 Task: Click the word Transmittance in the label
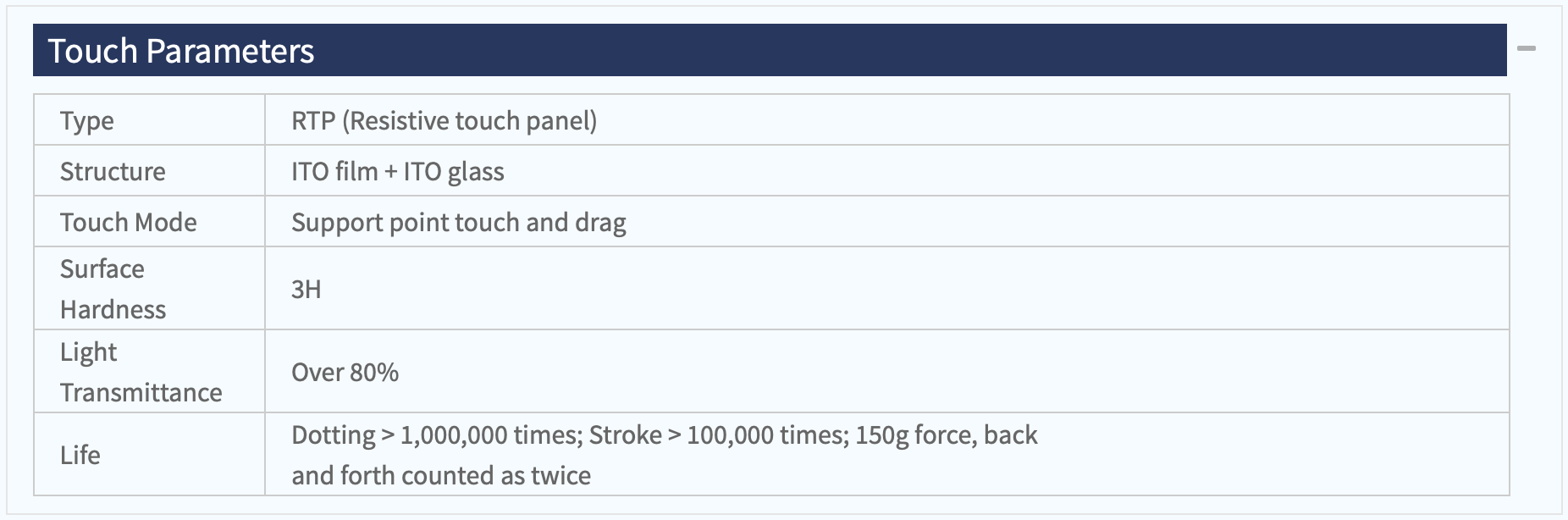coord(141,392)
